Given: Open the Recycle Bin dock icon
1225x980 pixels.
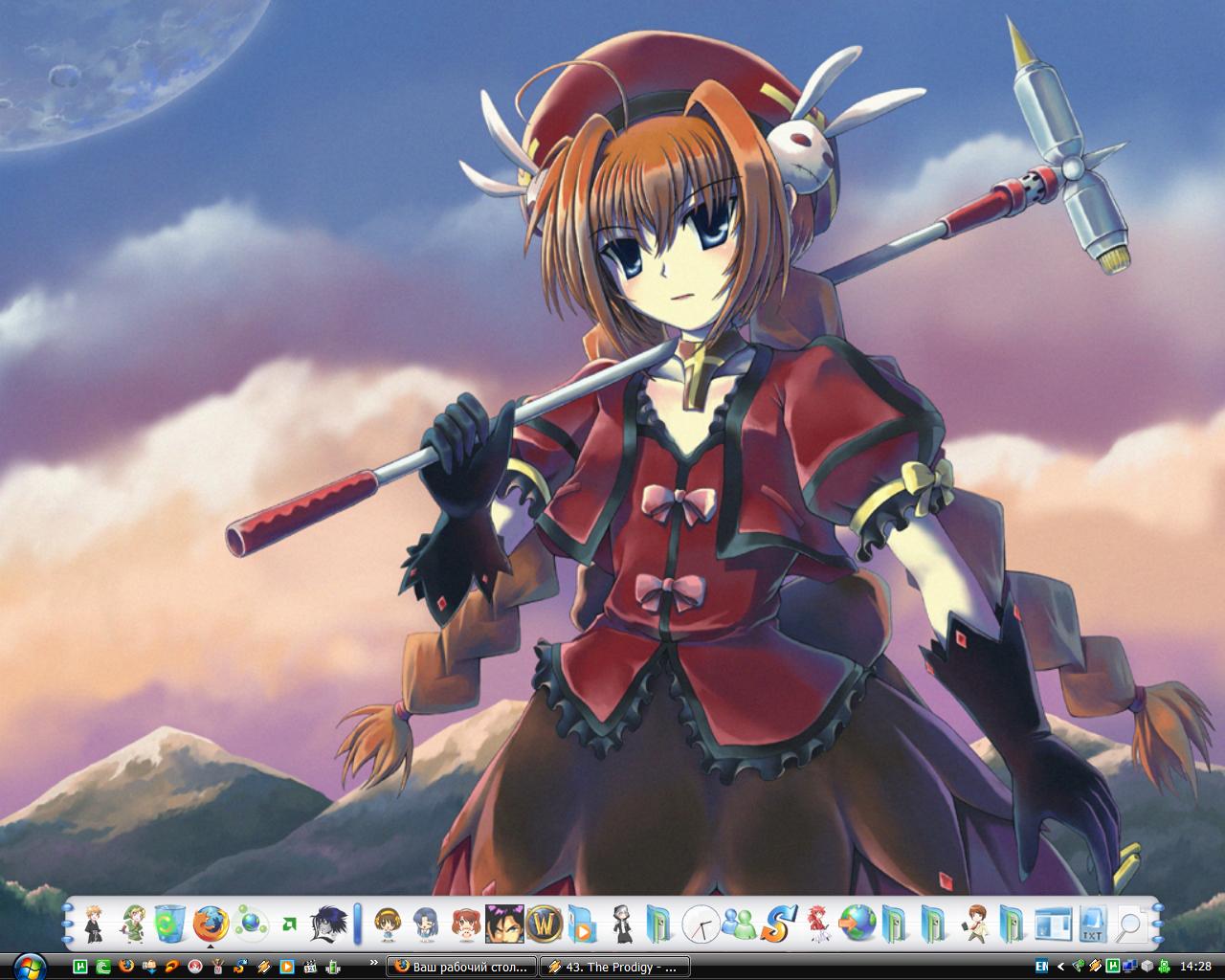Looking at the screenshot, I should 170,924.
